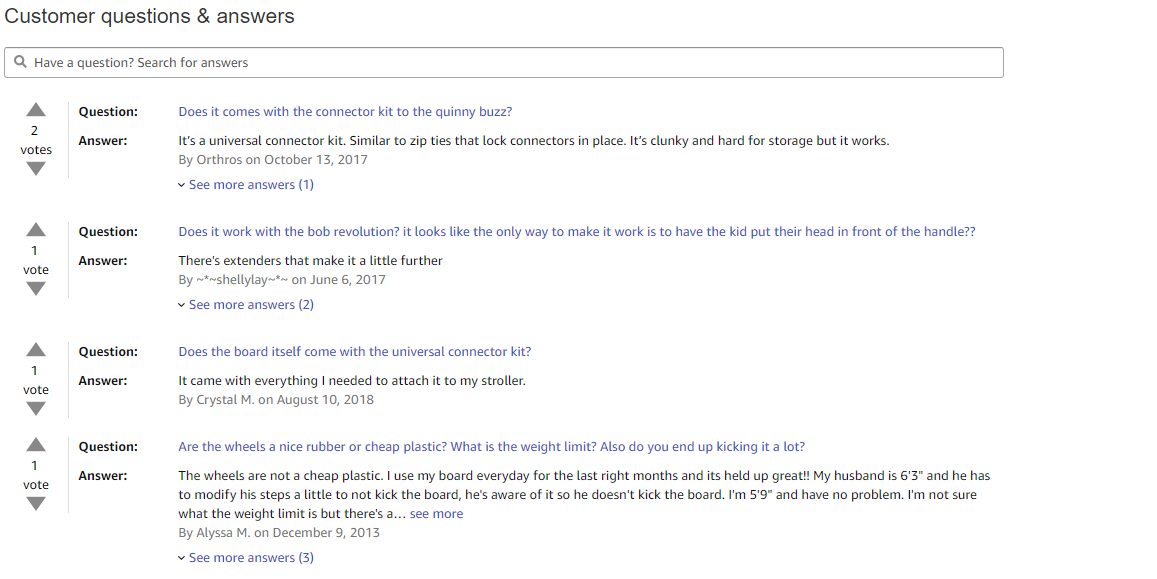Open question about wheels and weight limit
Viewport: 1157px width, 579px height.
[x=491, y=447]
